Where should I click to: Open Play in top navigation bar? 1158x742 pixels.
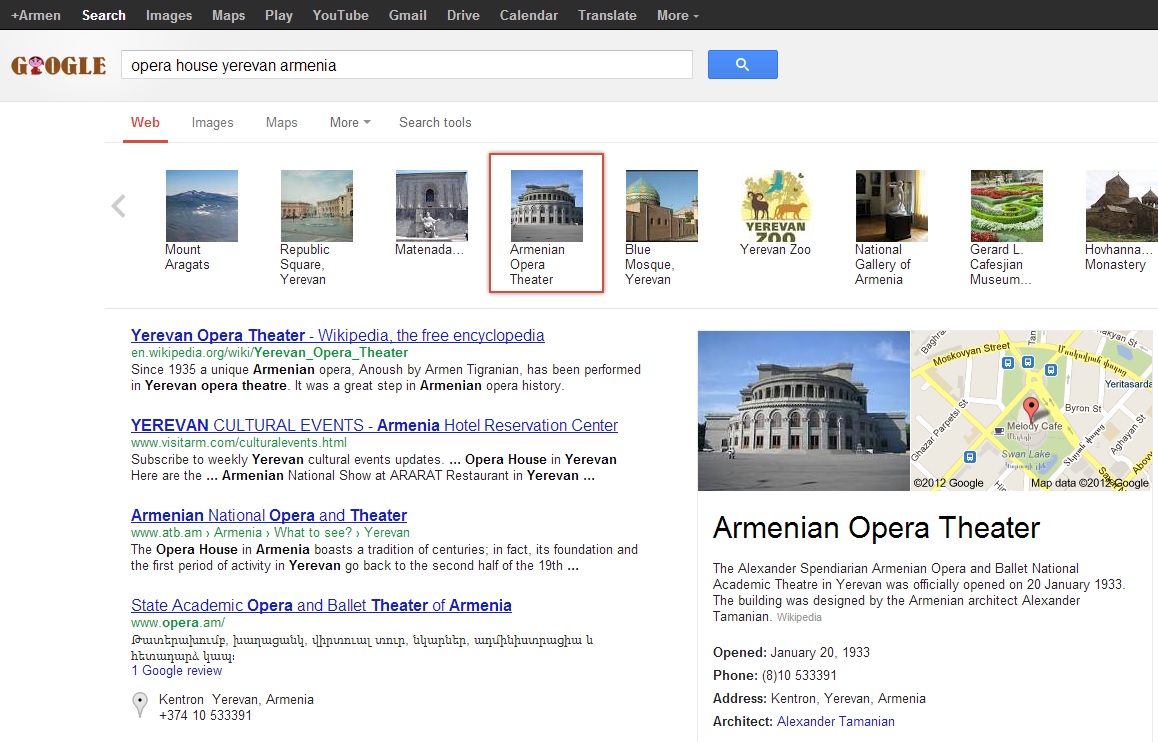pyautogui.click(x=278, y=15)
